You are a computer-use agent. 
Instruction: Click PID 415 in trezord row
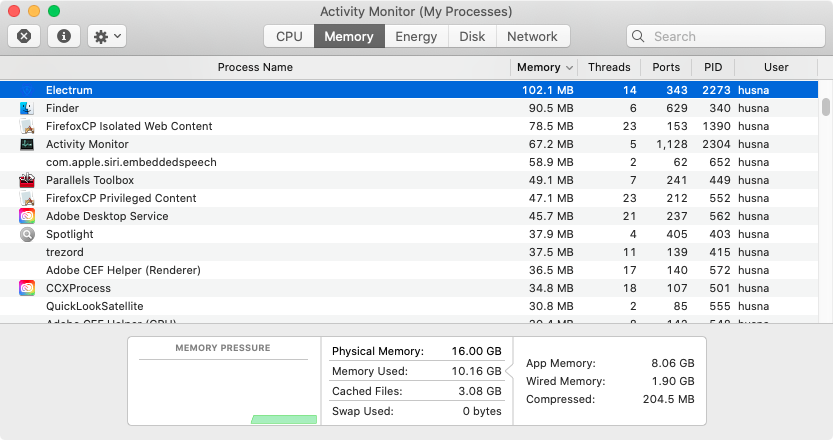click(x=720, y=252)
